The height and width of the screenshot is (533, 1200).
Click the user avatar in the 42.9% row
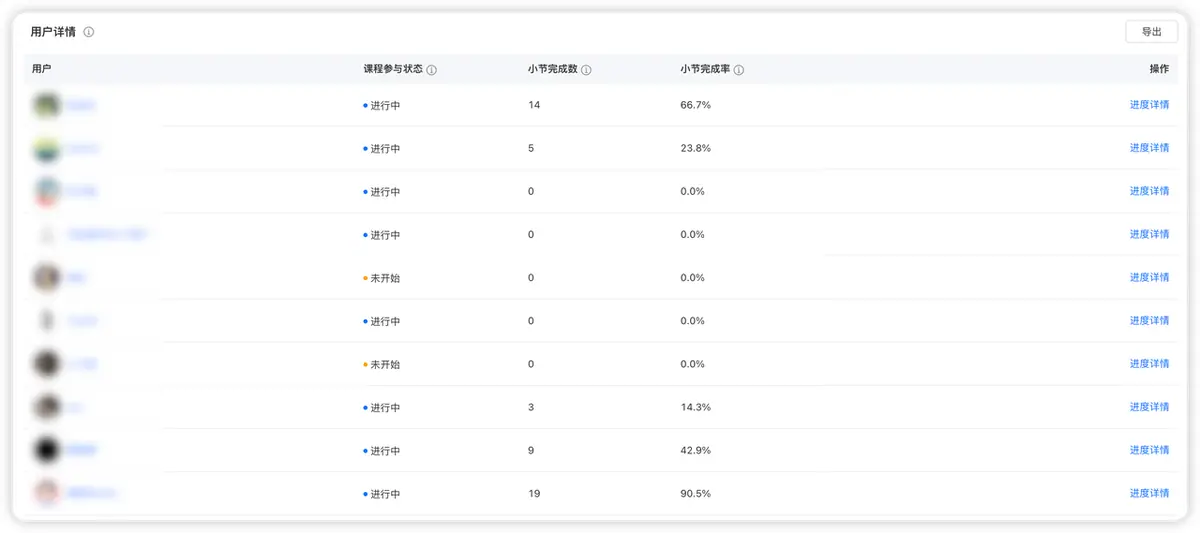[46, 450]
